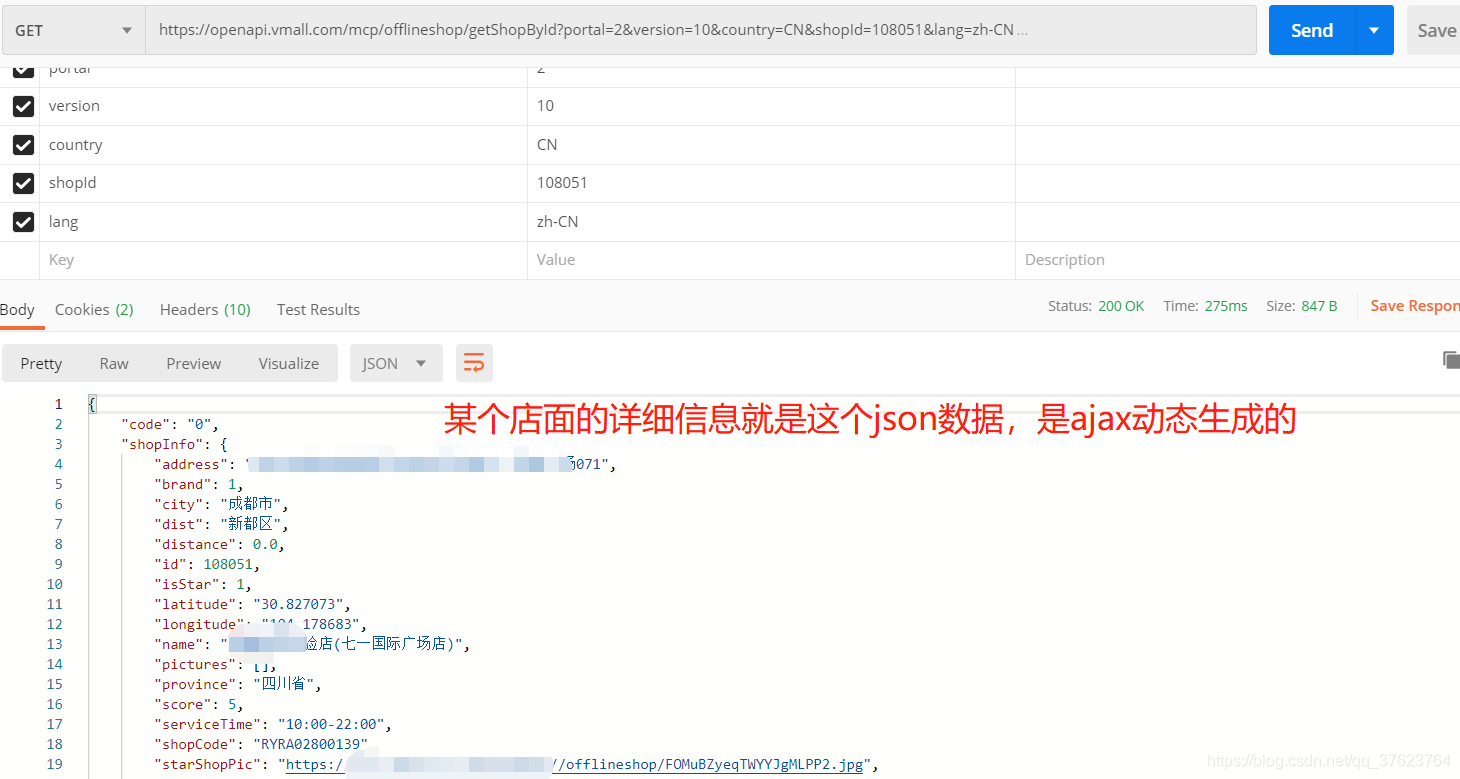View the Cookies (2) tab
Screen dimensions: 1460x779
coord(93,309)
